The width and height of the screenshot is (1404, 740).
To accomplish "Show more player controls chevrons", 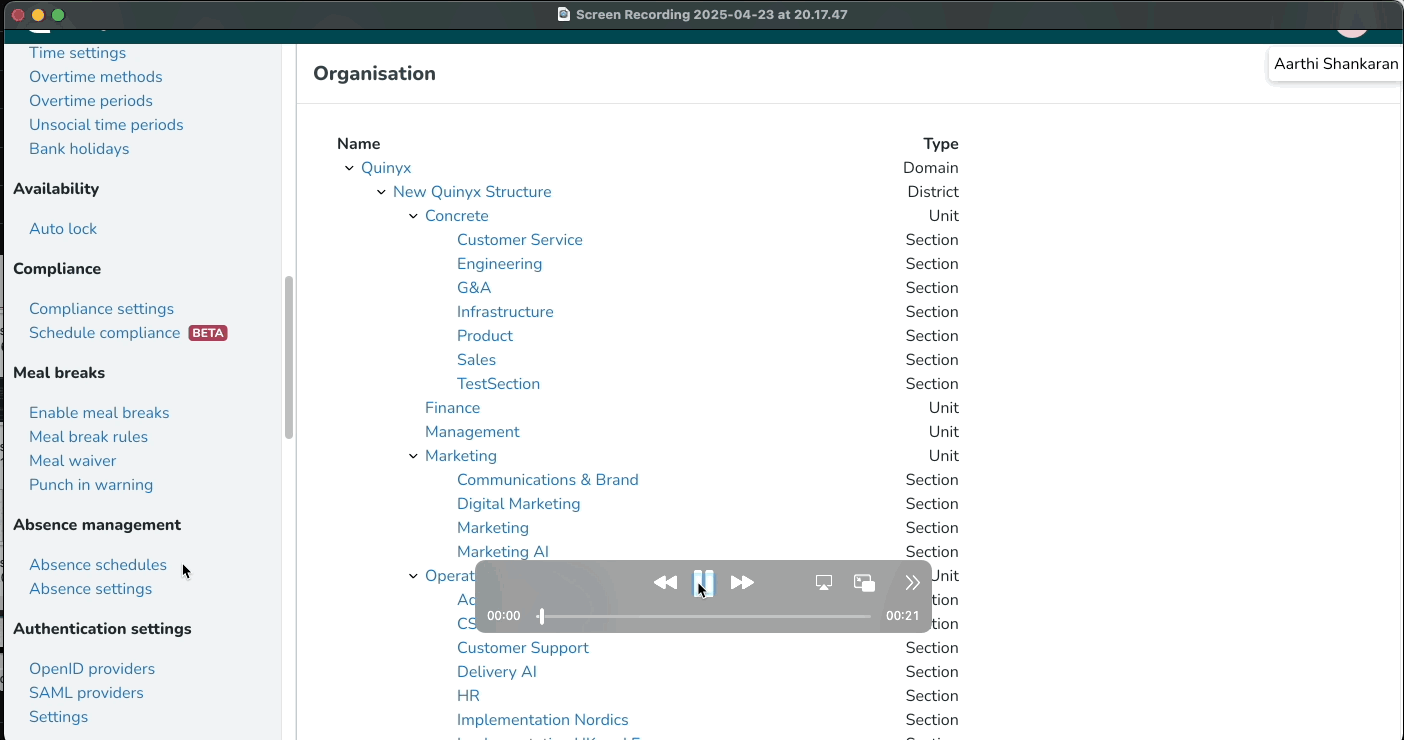I will 912,583.
